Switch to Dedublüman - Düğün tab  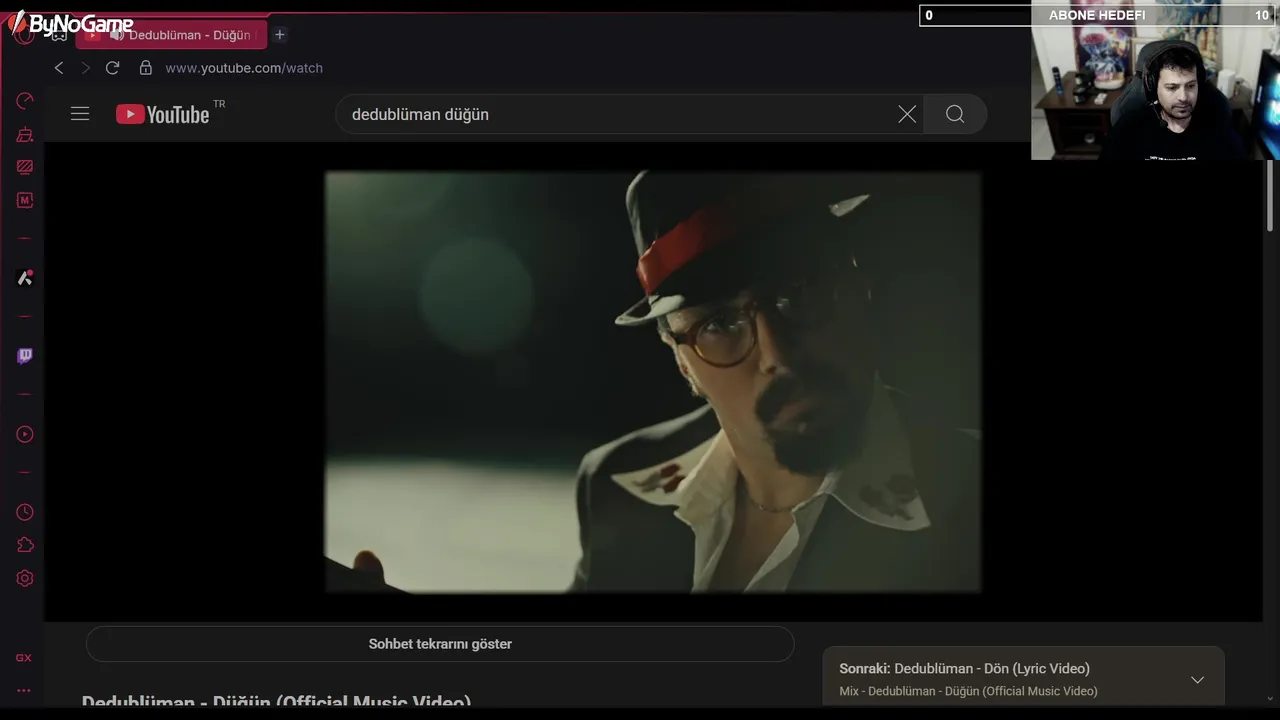click(x=172, y=35)
